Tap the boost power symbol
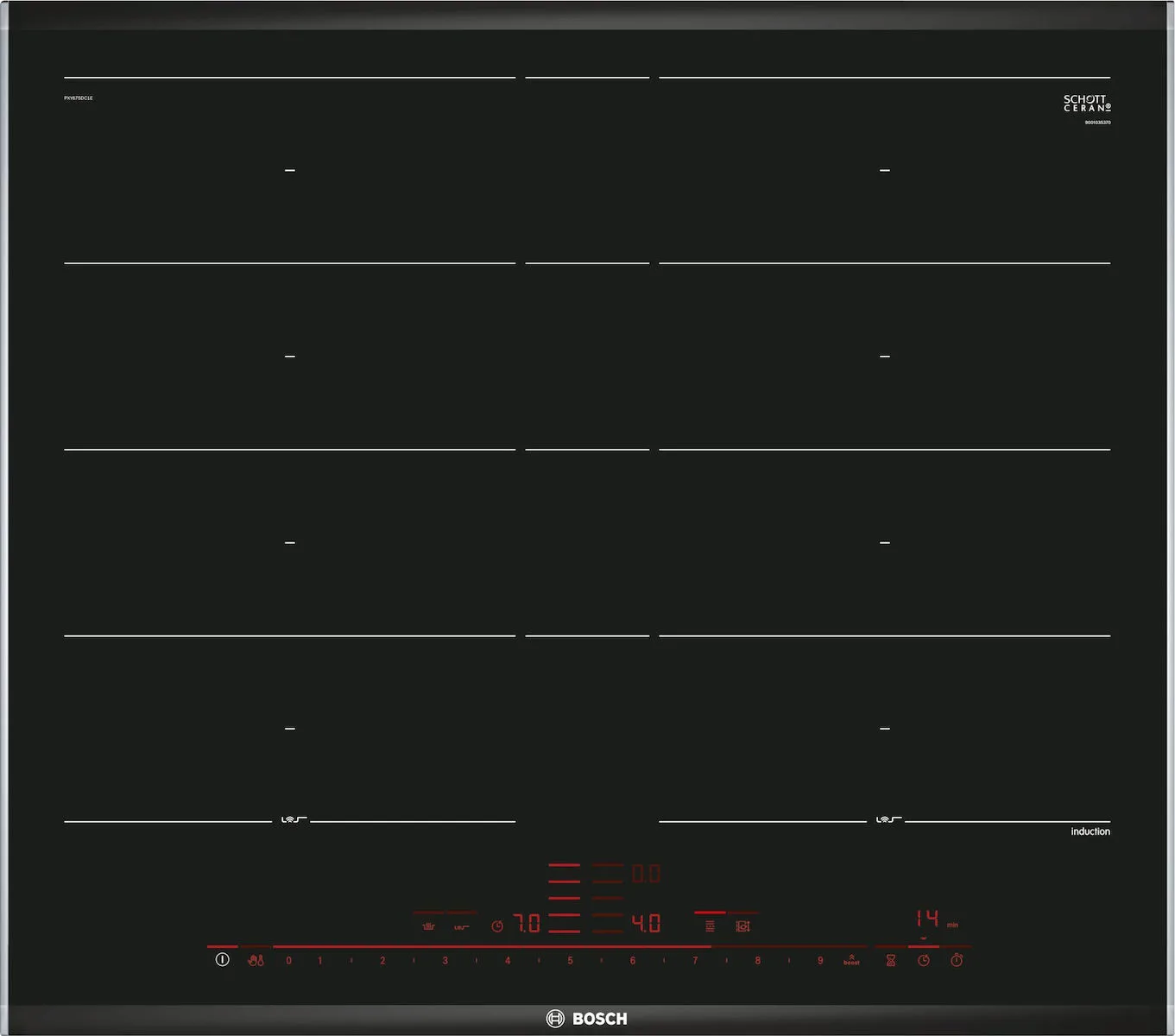The height and width of the screenshot is (1036, 1175). (x=851, y=959)
